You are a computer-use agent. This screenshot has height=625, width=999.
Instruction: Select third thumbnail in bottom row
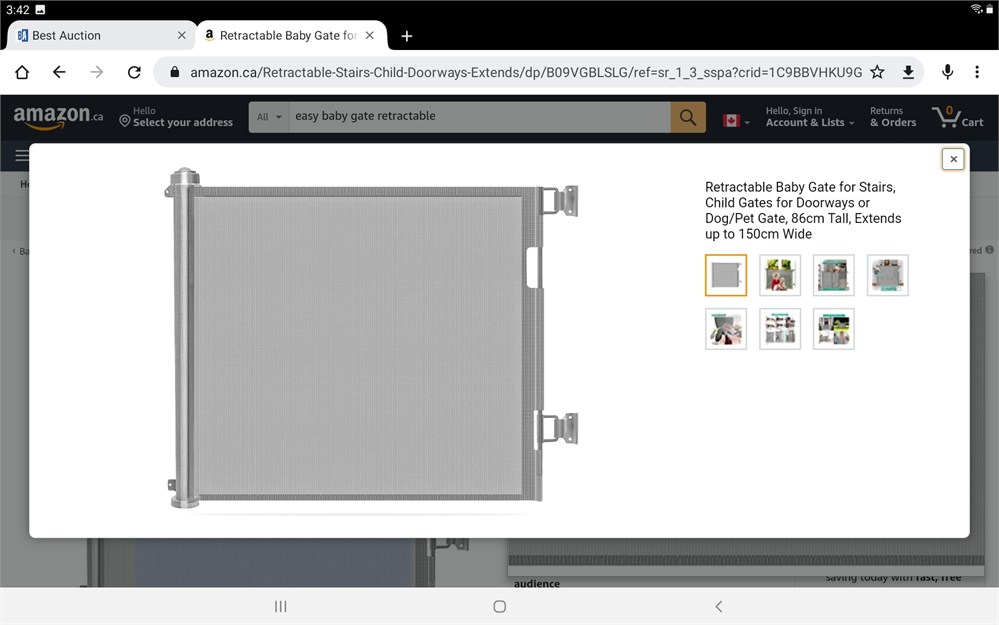pyautogui.click(x=833, y=329)
